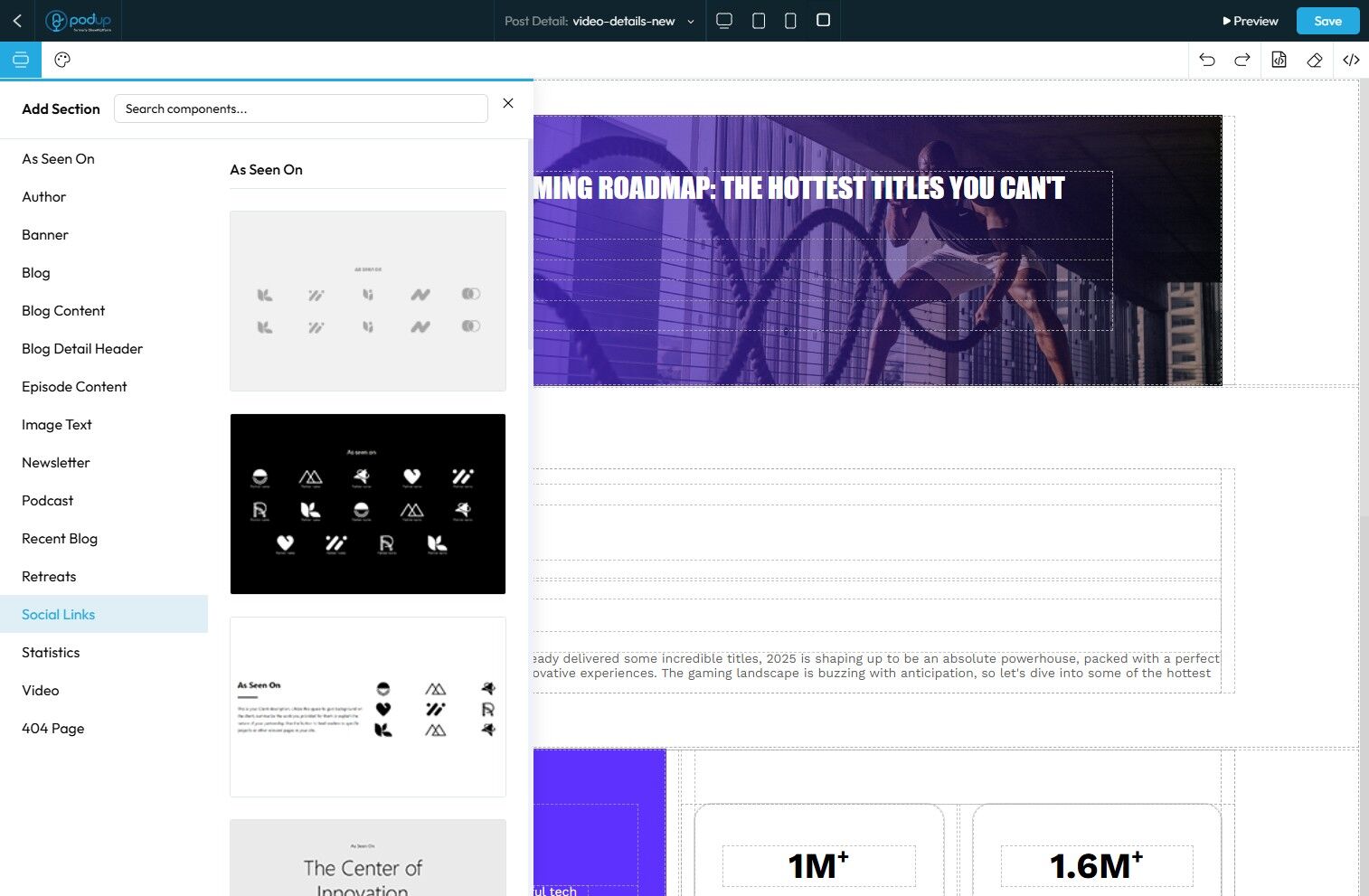Select the Podcast category

click(x=104, y=501)
